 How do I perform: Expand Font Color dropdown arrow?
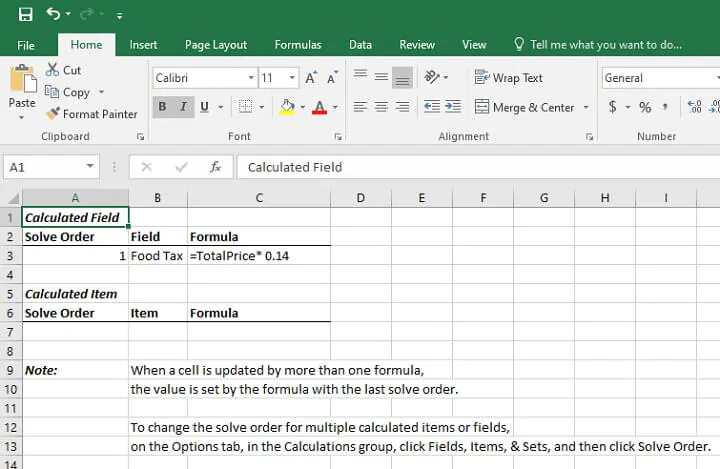tap(335, 107)
